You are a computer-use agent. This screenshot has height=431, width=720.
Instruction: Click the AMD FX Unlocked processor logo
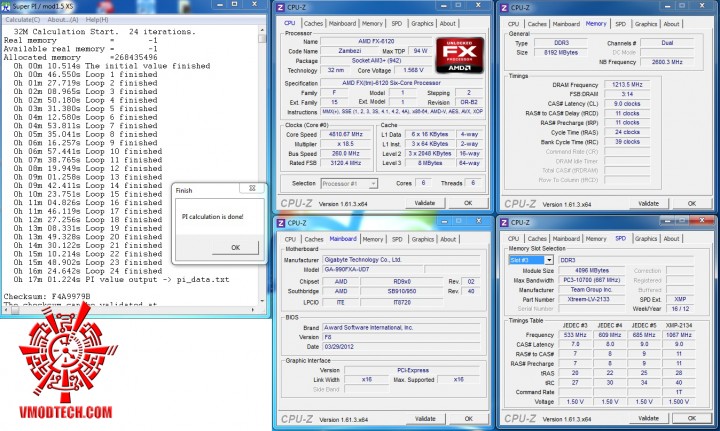point(460,56)
